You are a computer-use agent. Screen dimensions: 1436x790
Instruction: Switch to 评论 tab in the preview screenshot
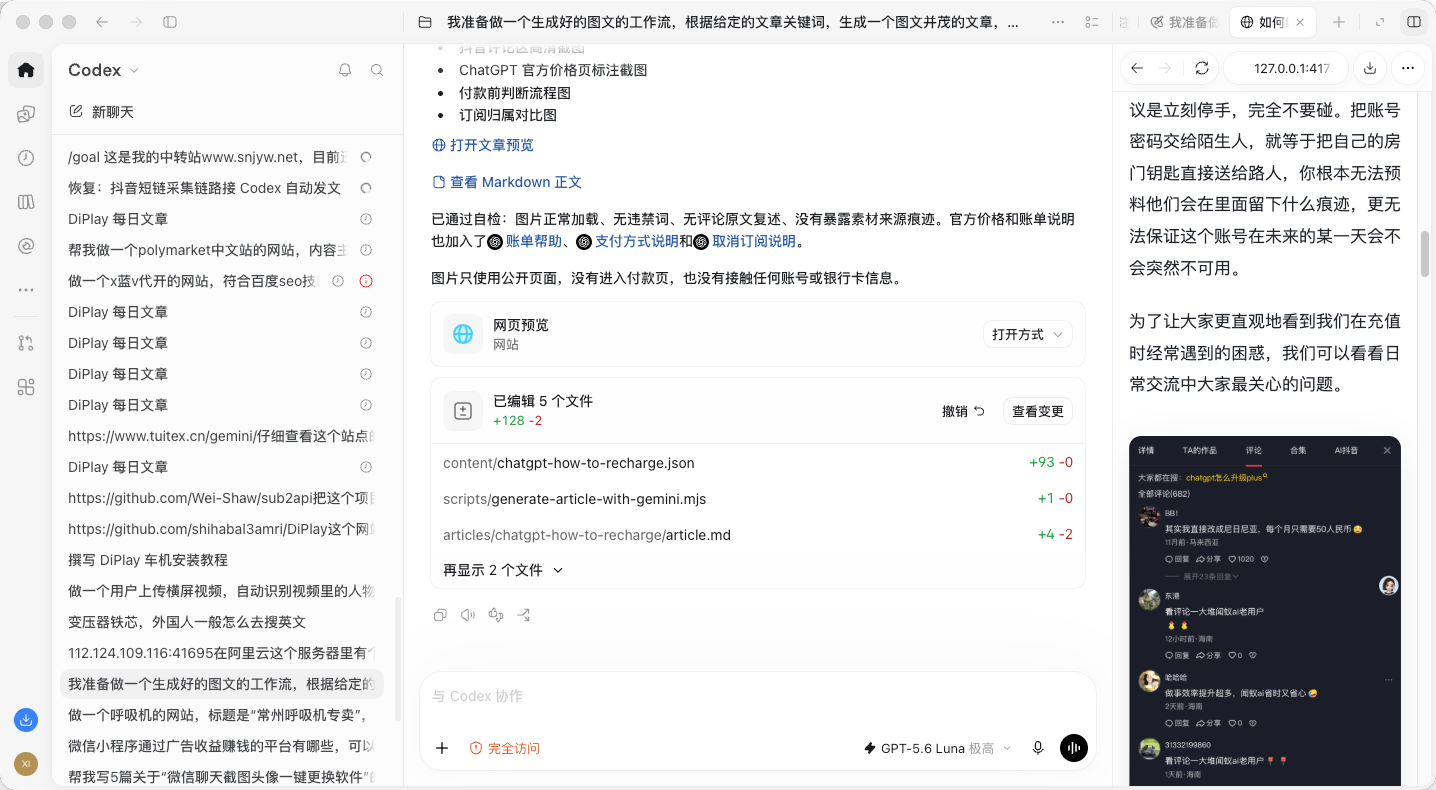(1254, 451)
